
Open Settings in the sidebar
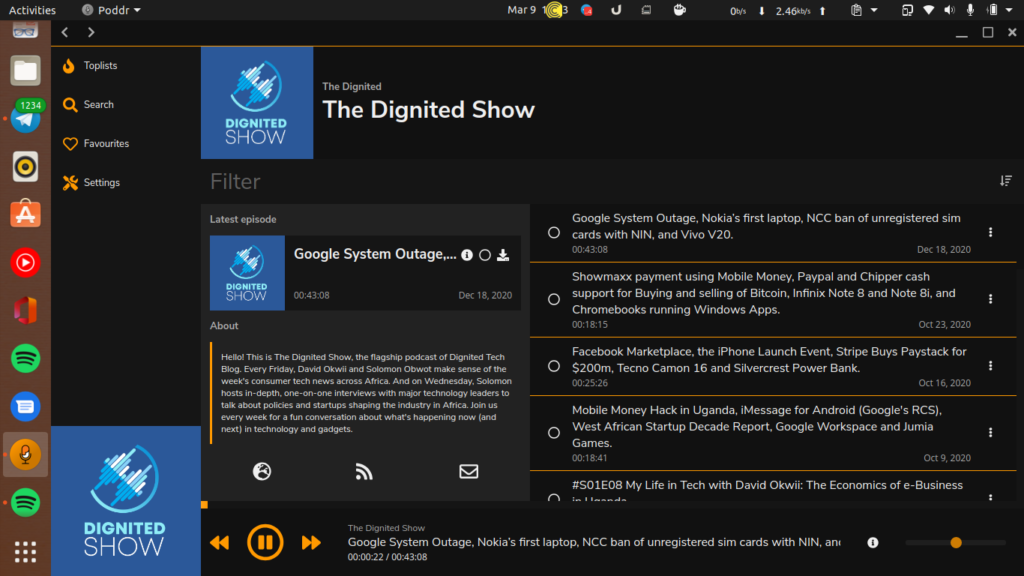pyautogui.click(x=91, y=183)
